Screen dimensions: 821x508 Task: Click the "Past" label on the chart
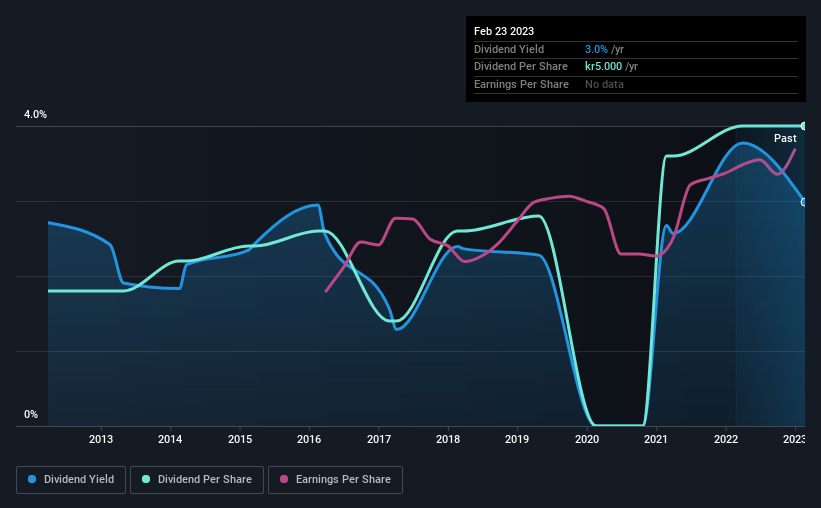click(785, 138)
